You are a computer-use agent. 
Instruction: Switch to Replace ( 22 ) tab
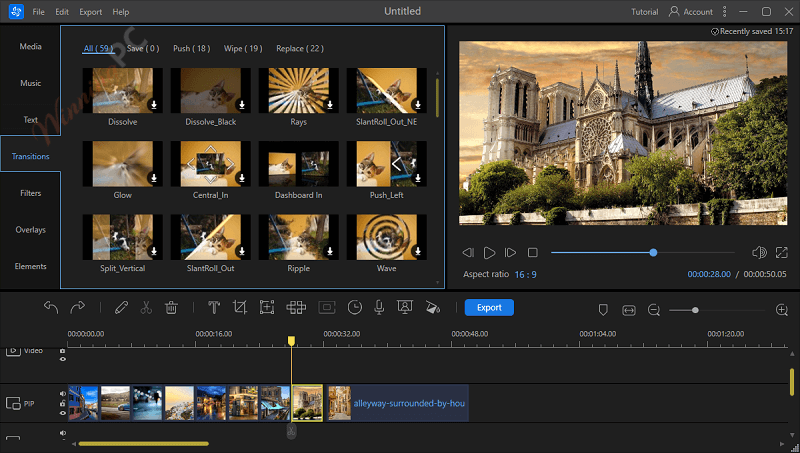point(299,48)
